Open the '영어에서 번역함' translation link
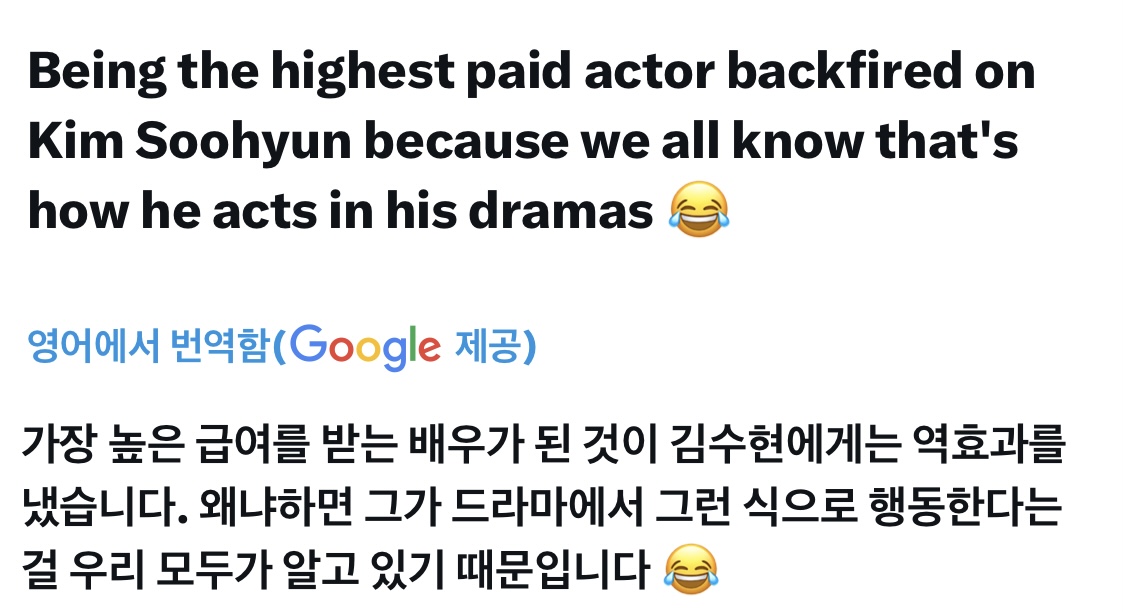1125x612 pixels. click(x=148, y=346)
